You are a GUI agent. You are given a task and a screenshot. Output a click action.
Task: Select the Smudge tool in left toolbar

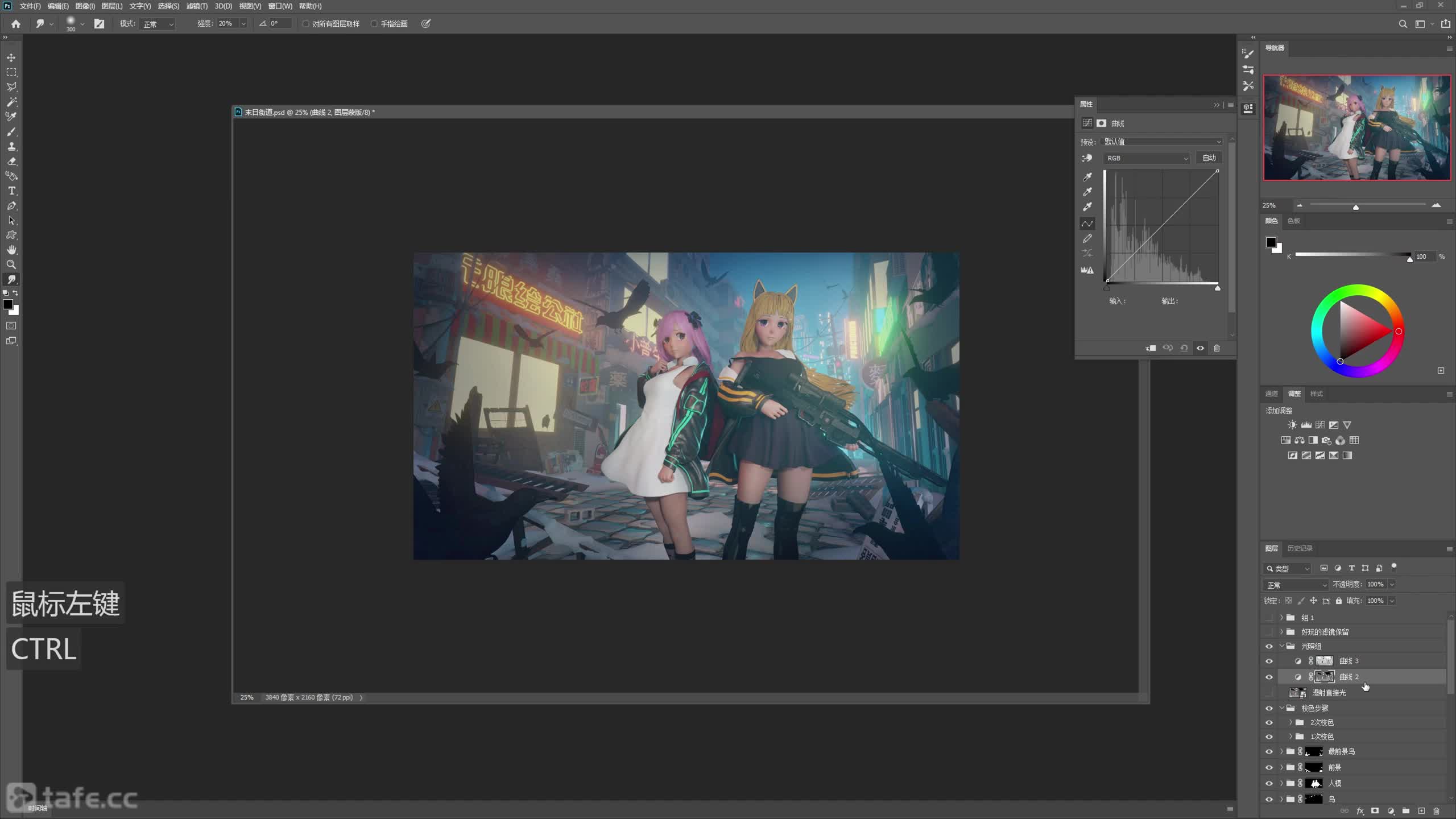[11, 279]
